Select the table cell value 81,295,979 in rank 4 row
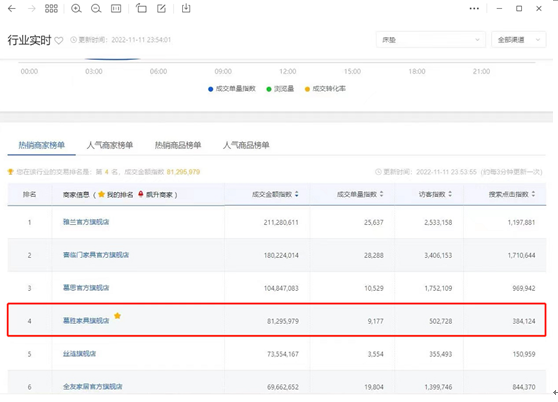 (283, 321)
